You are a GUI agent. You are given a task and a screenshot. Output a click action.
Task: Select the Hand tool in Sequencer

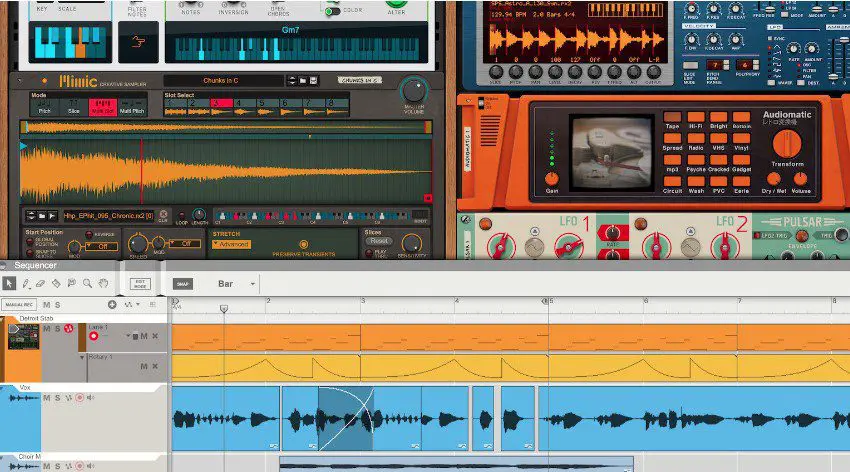[103, 284]
